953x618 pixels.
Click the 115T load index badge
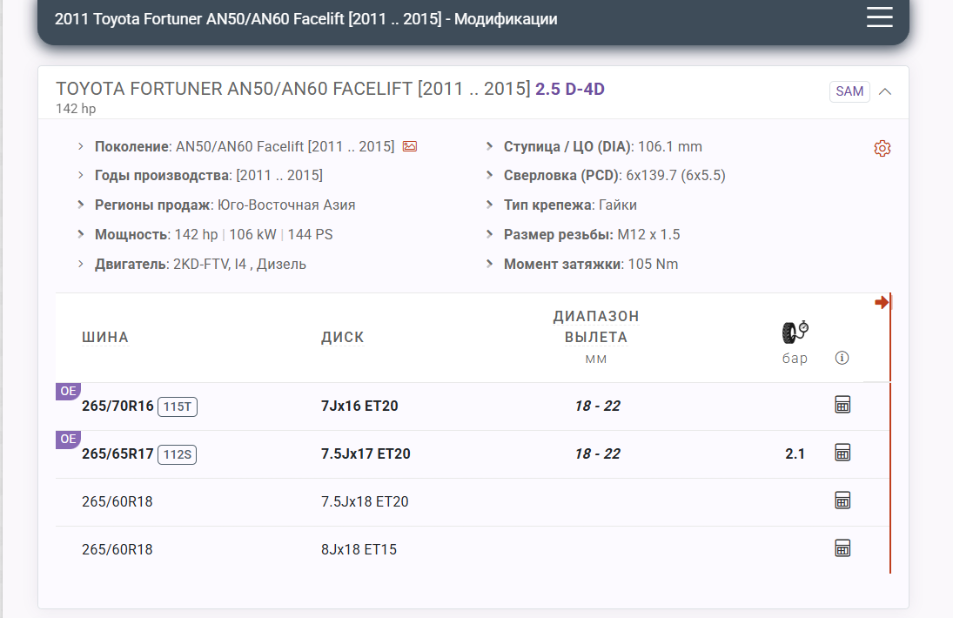[177, 407]
